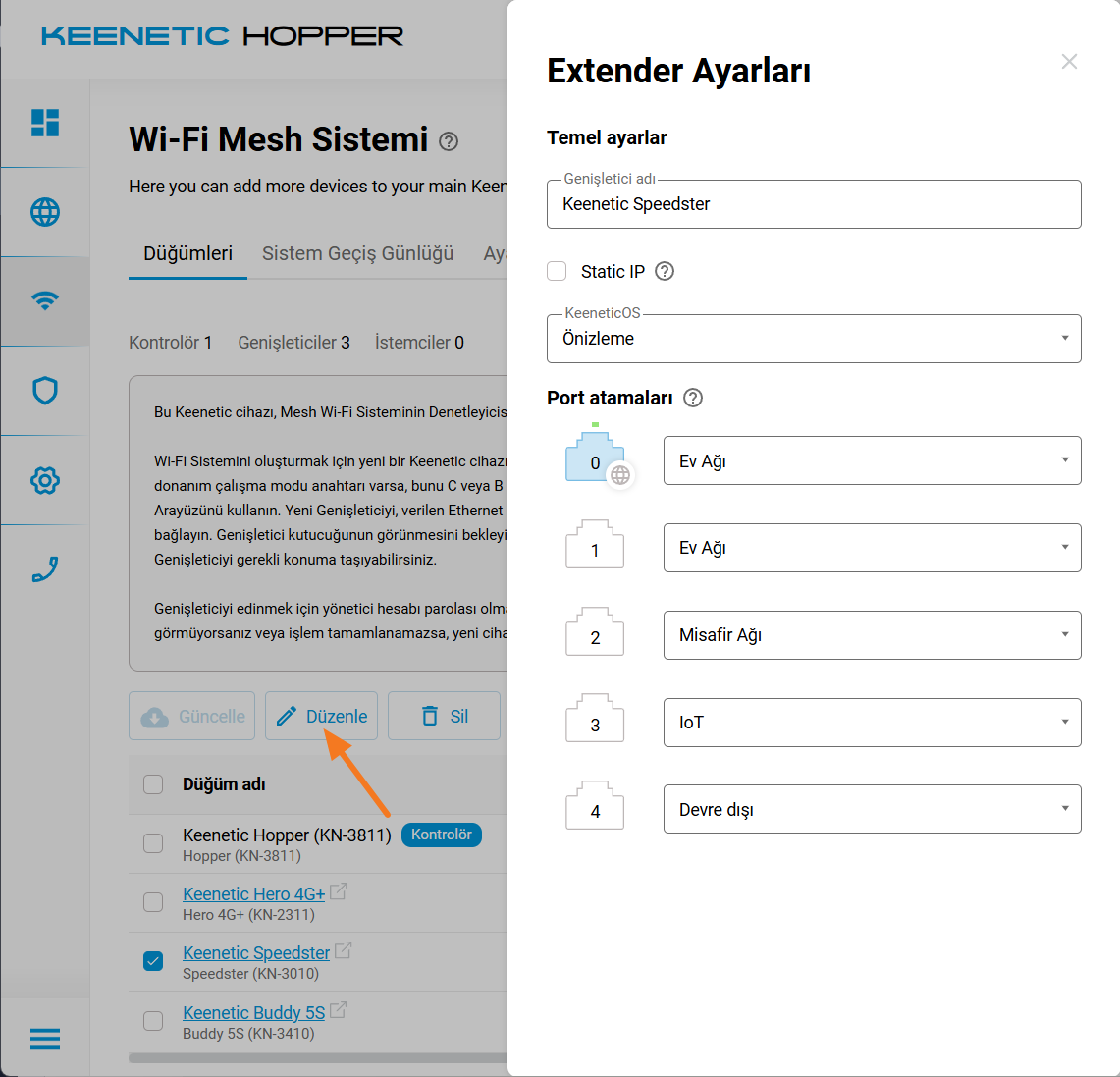
Task: Expand the port 4 Devre dışı dropdown
Action: [872, 809]
